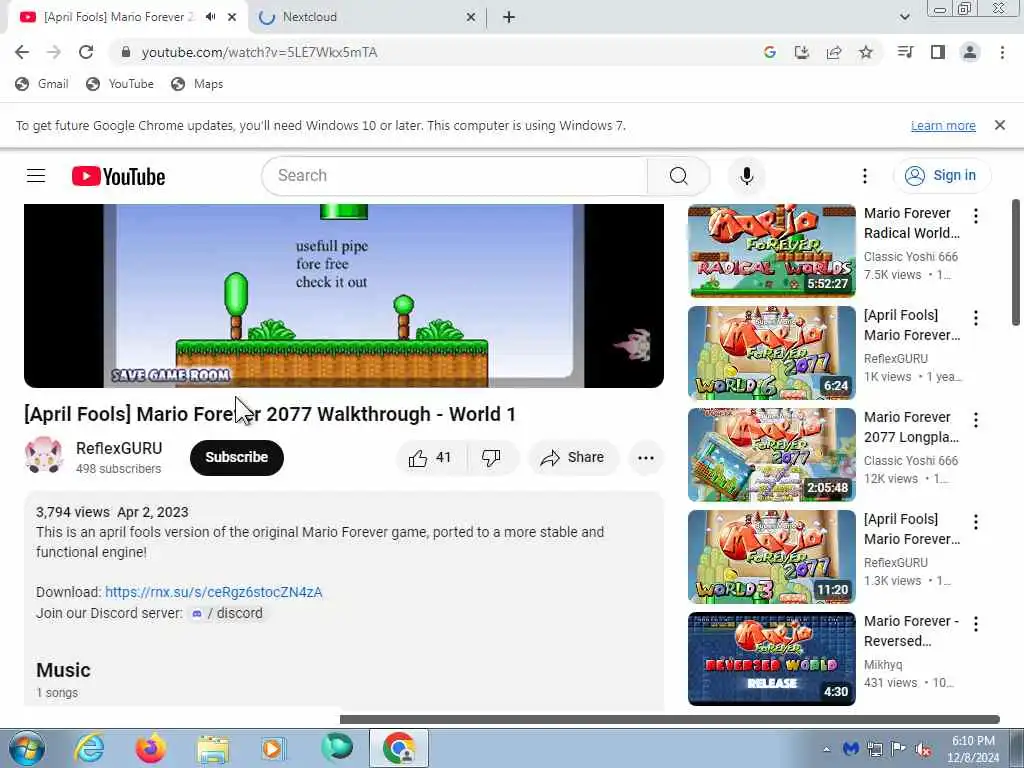Viewport: 1024px width, 768px height.
Task: Open the rnx.su download link
Action: (x=214, y=592)
